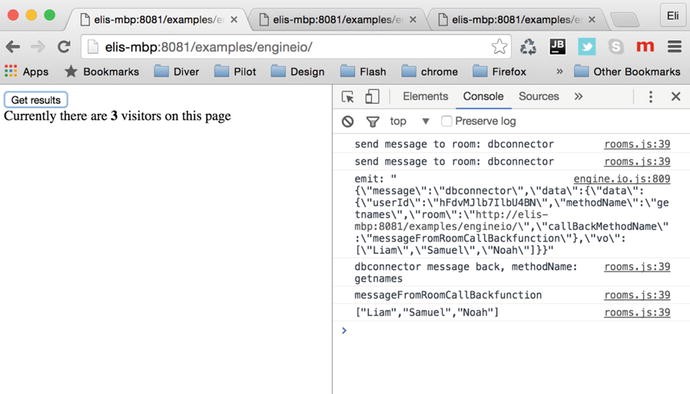
Task: Expand more DevTools tabs chevron
Action: pyautogui.click(x=578, y=96)
